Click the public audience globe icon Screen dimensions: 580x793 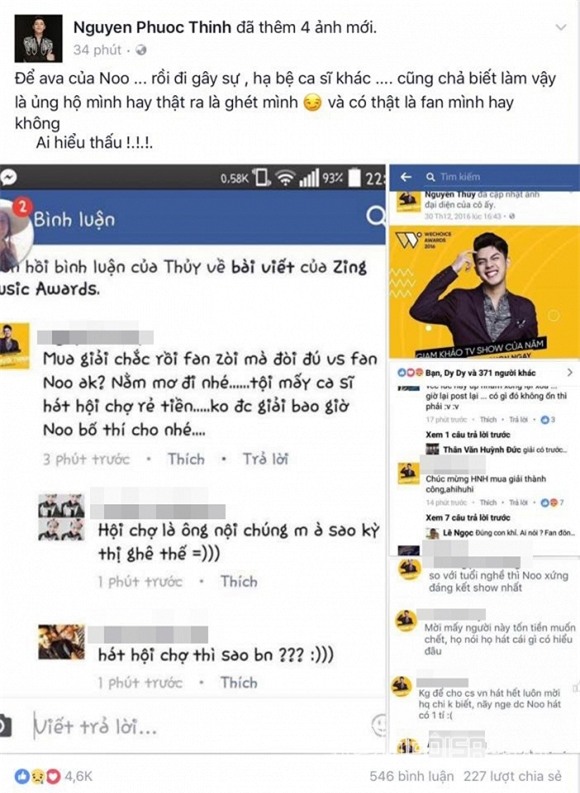[141, 50]
